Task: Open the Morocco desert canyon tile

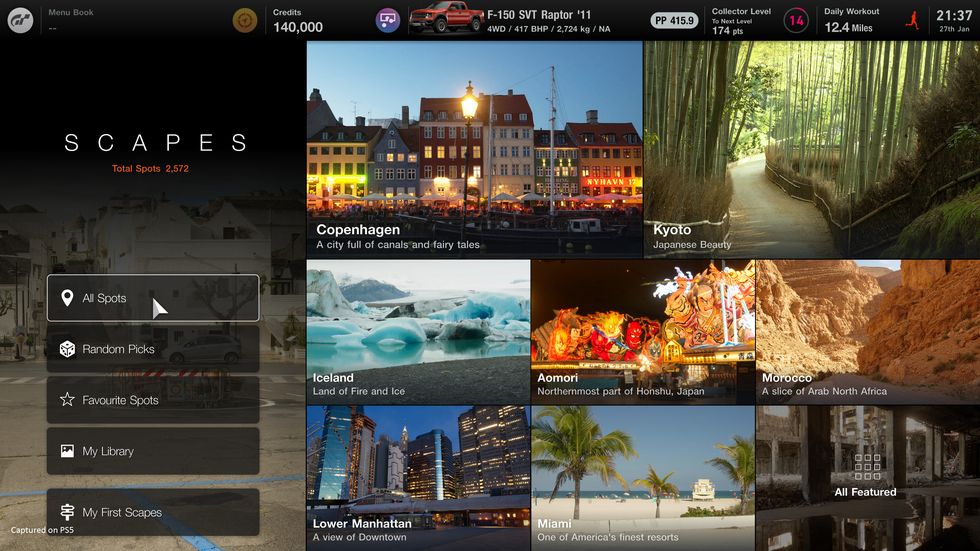Action: (x=867, y=331)
